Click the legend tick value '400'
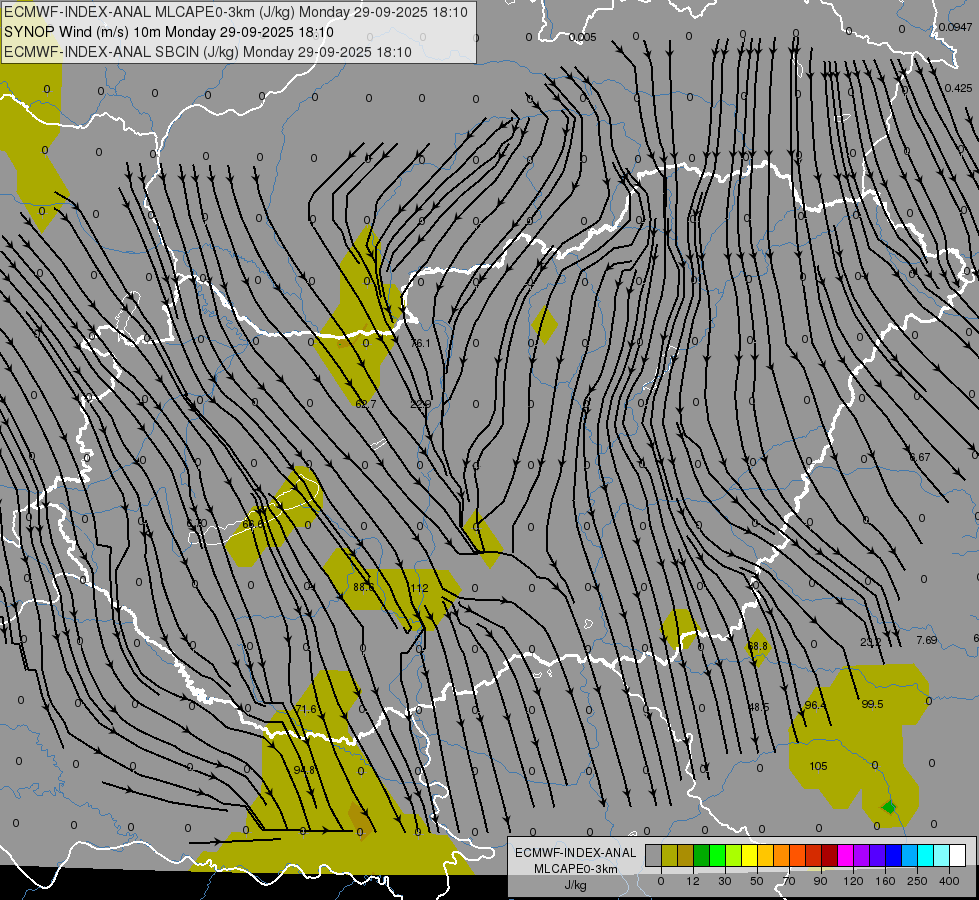The height and width of the screenshot is (900, 979). [x=949, y=881]
